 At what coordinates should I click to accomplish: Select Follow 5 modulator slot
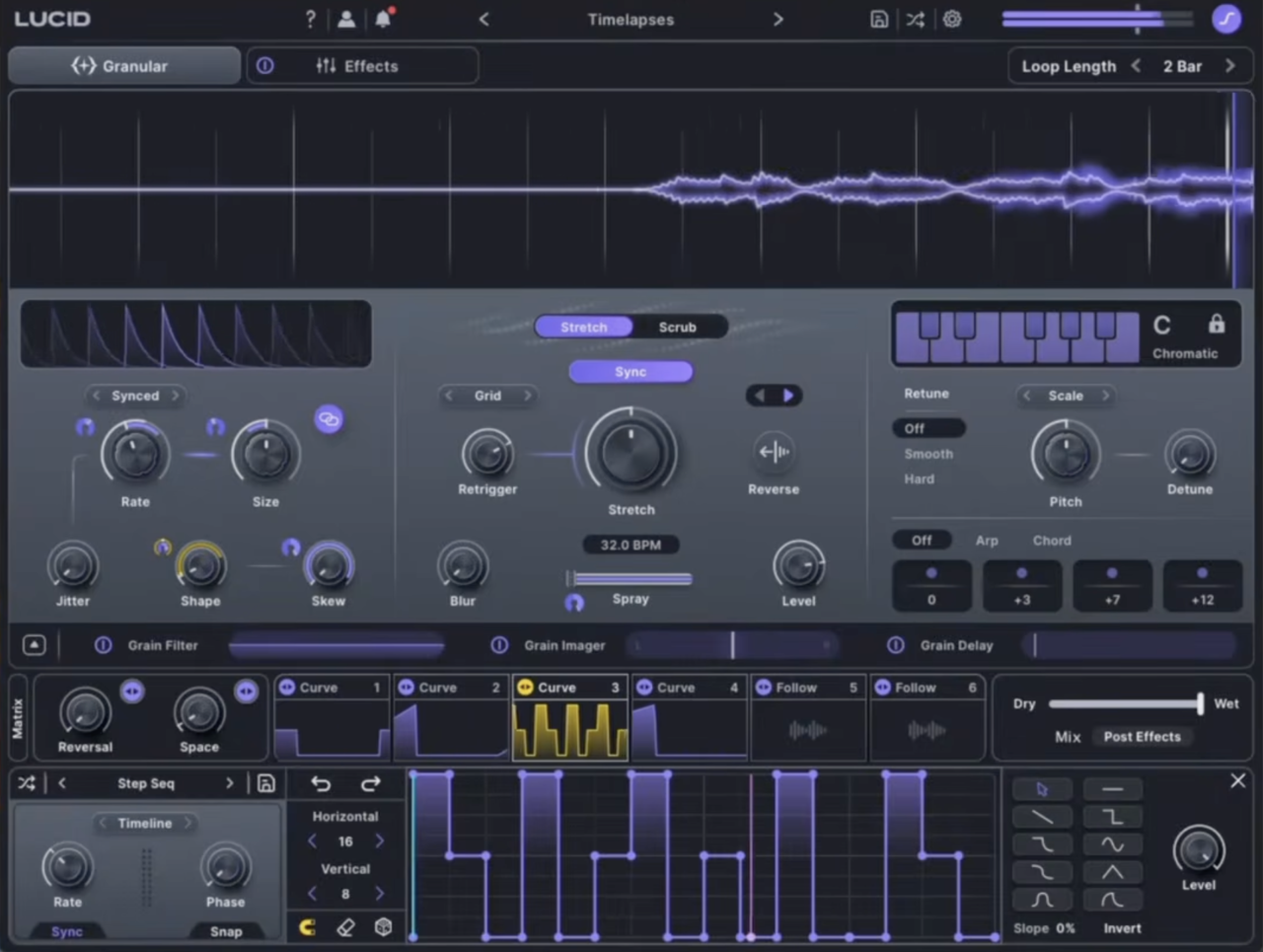tap(808, 718)
